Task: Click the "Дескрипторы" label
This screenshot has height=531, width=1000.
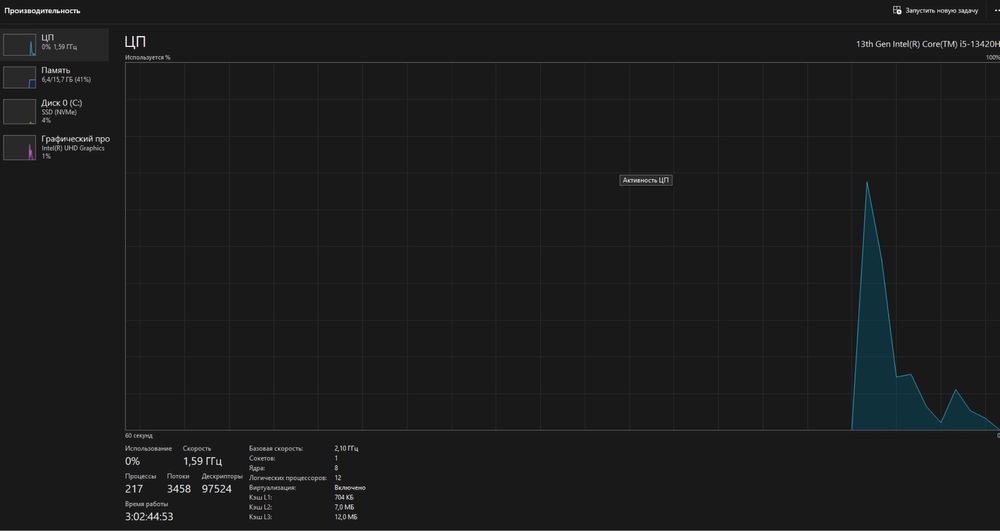Action: click(222, 476)
